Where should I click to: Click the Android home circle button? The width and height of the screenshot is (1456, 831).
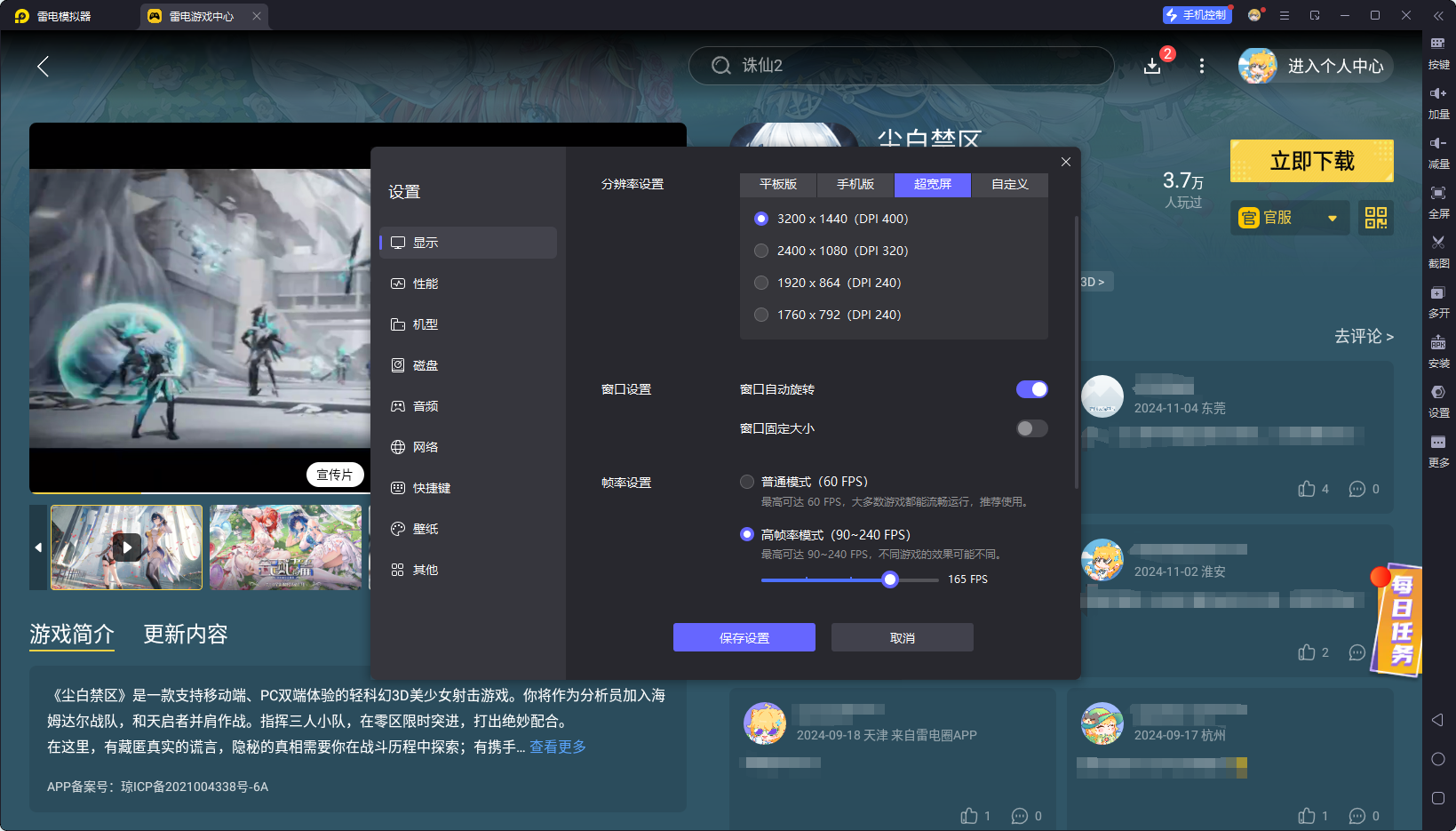(x=1438, y=759)
